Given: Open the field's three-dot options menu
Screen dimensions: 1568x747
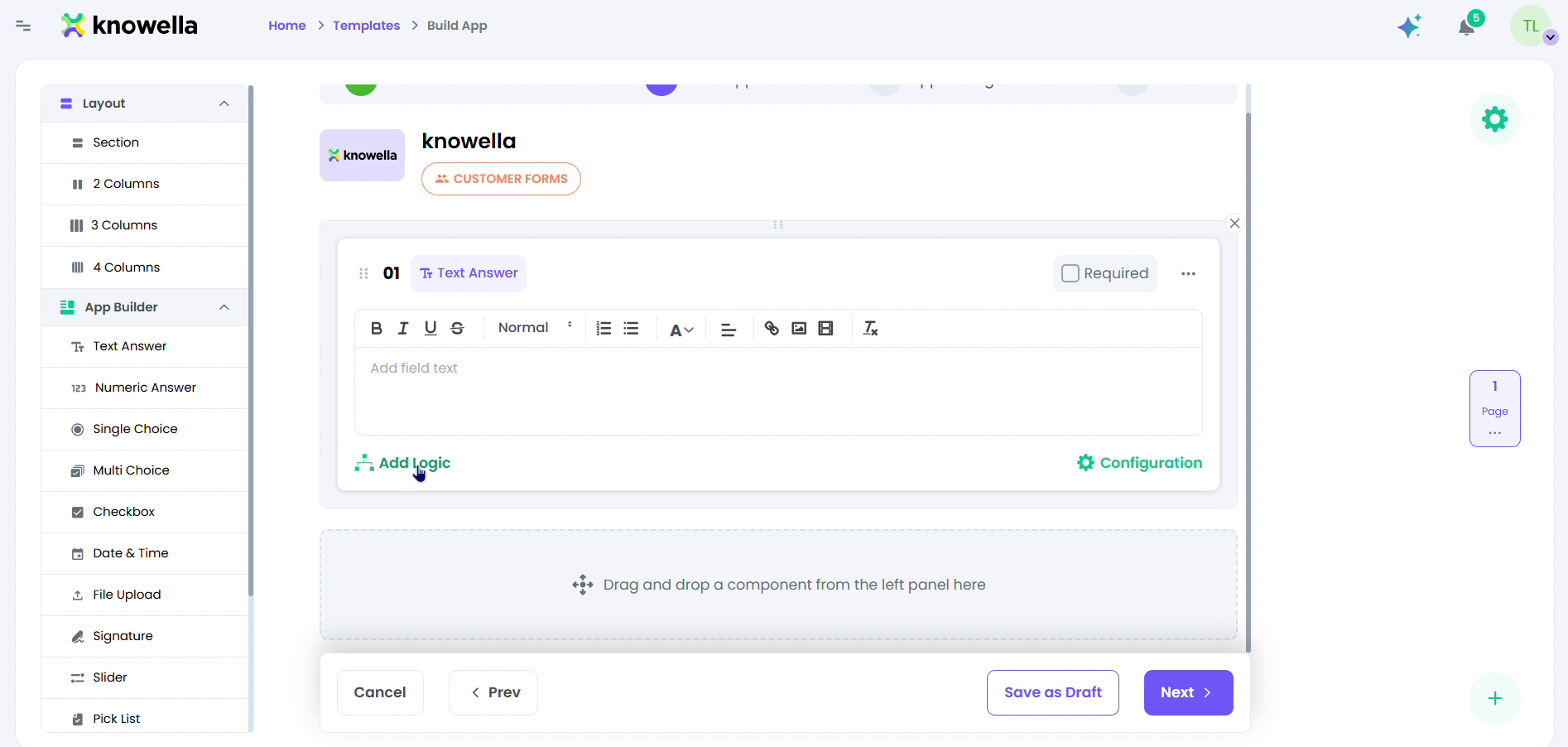Looking at the screenshot, I should click(1188, 273).
